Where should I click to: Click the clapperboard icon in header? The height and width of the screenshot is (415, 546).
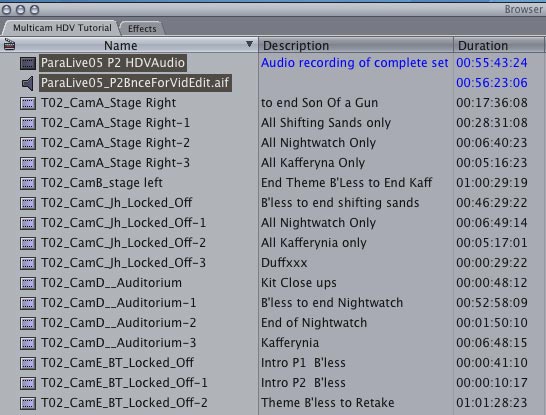point(9,45)
